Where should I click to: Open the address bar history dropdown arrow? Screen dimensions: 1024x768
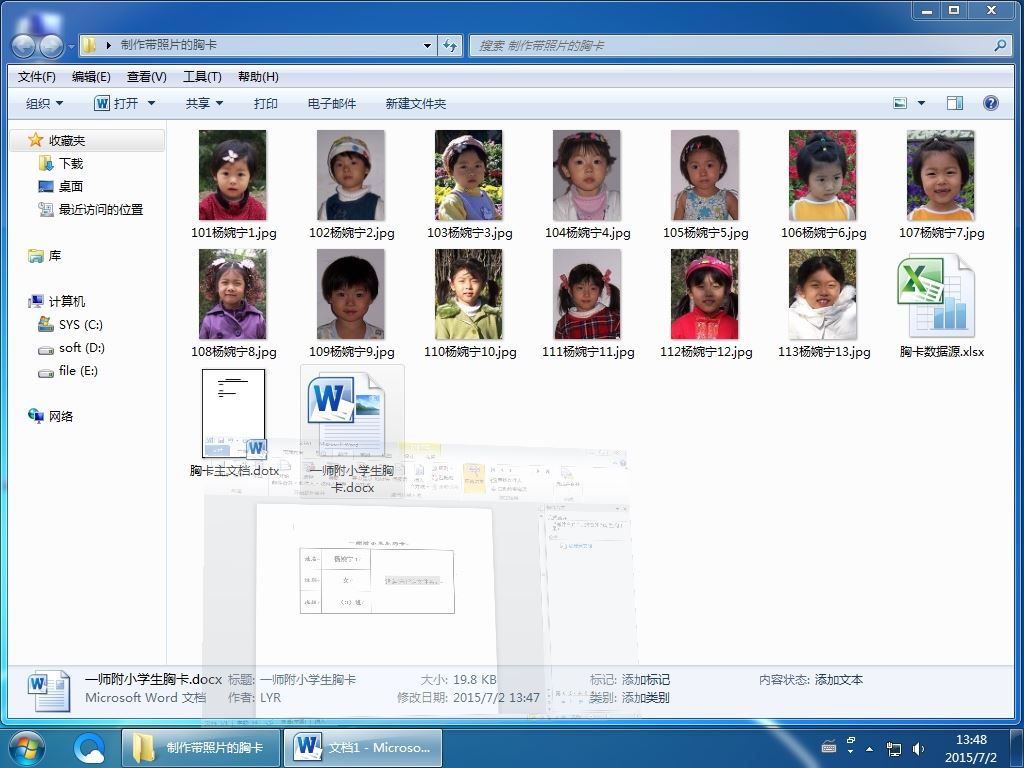click(x=427, y=46)
